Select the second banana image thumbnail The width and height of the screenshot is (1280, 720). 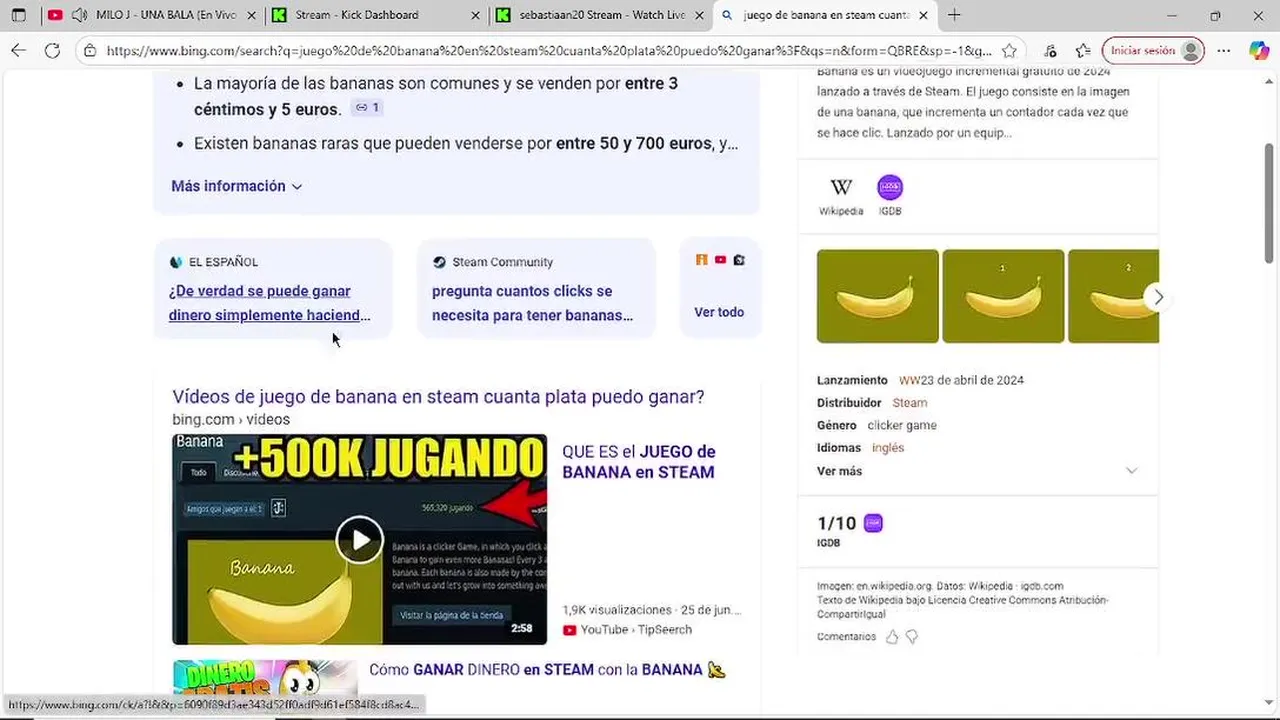tap(1003, 297)
